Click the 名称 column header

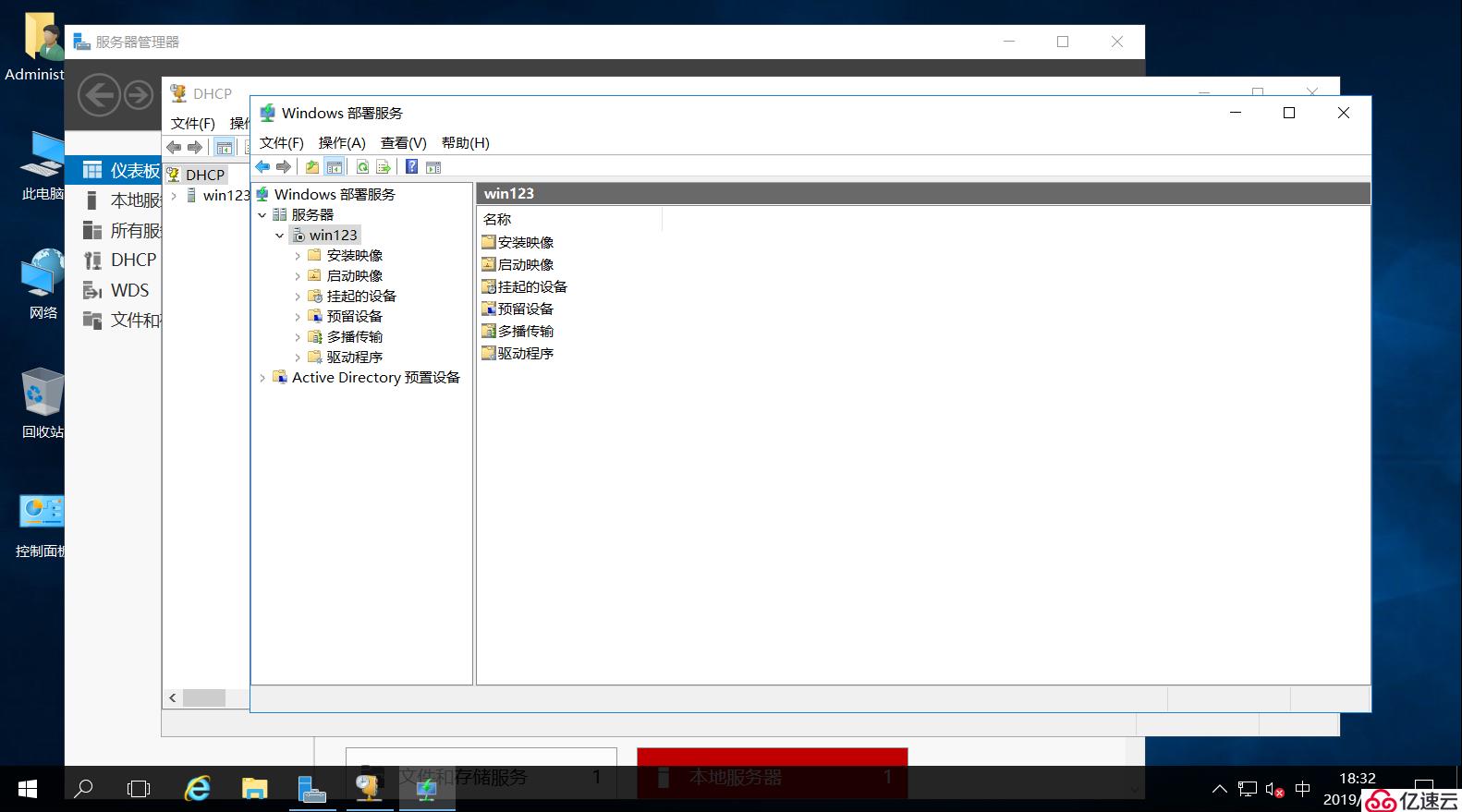[x=569, y=219]
